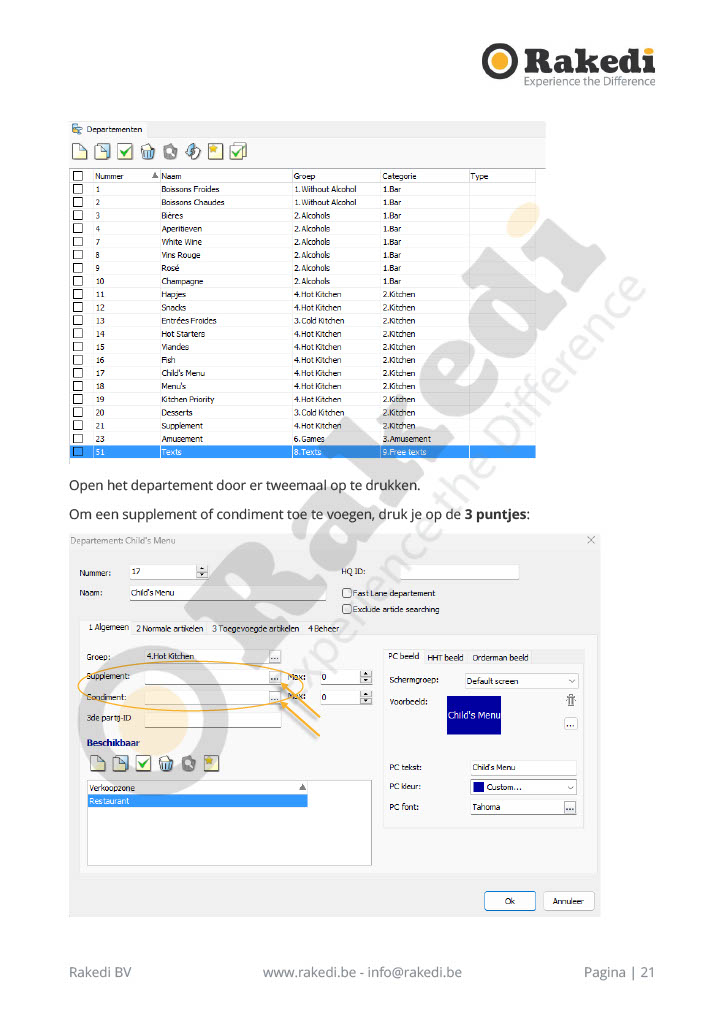724x1024 pixels.
Task: Click the Annuleer button
Action: (x=569, y=901)
